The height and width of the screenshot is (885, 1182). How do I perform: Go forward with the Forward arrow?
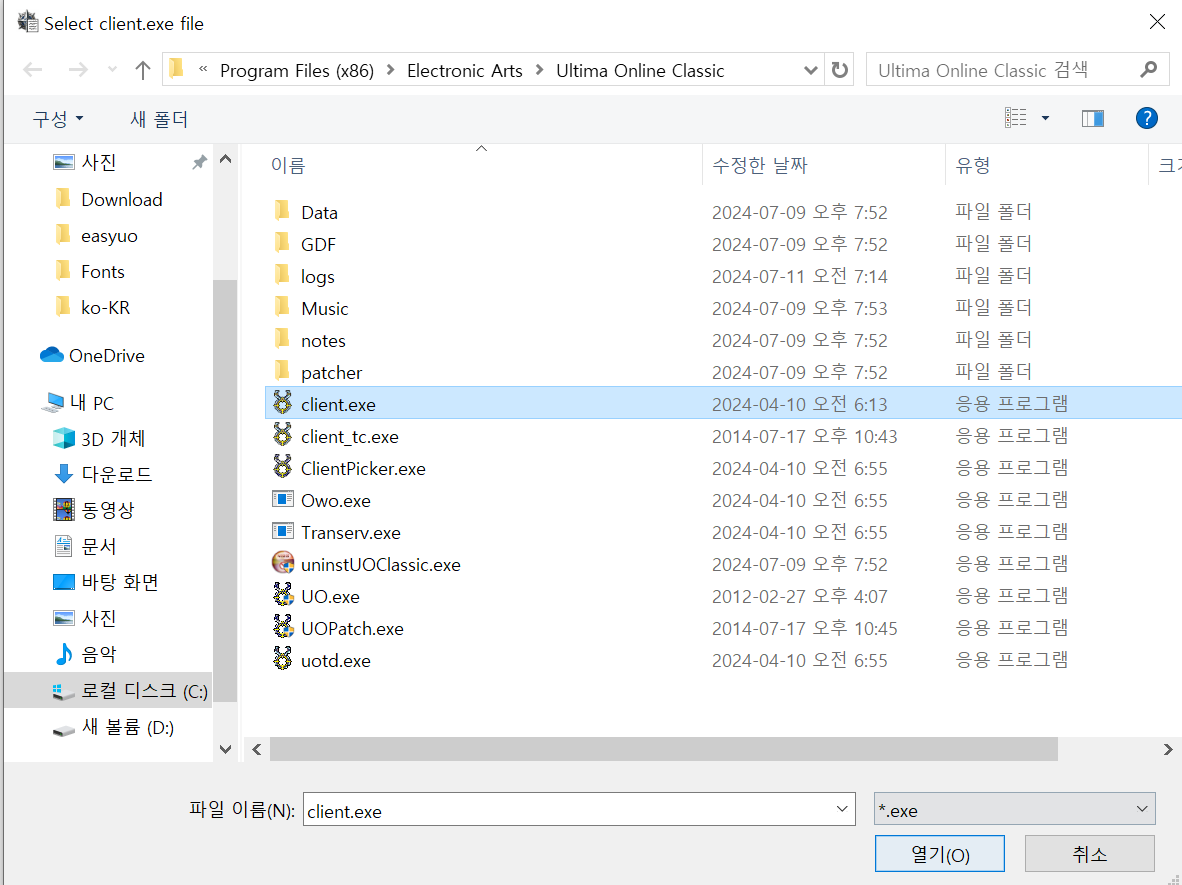click(78, 70)
